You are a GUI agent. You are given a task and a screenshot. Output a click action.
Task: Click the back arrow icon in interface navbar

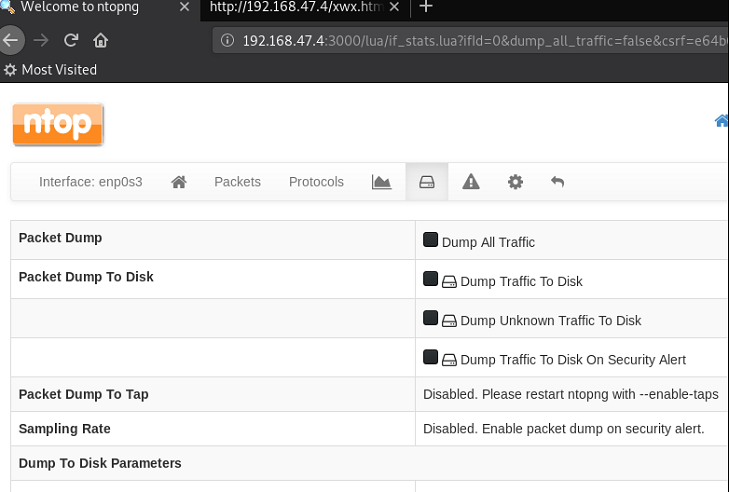click(x=557, y=182)
